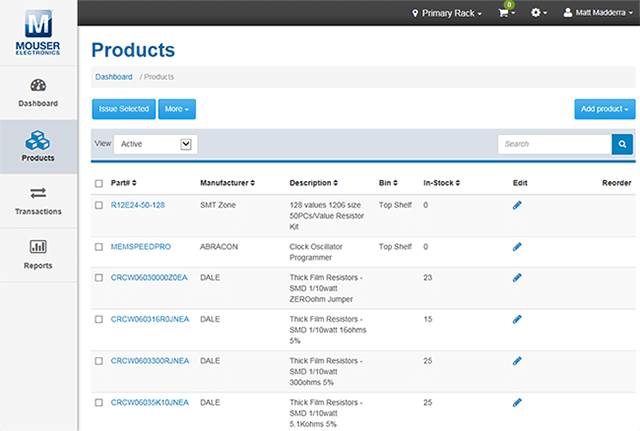The height and width of the screenshot is (431, 640).
Task: Click into the Search input field
Action: pyautogui.click(x=554, y=144)
